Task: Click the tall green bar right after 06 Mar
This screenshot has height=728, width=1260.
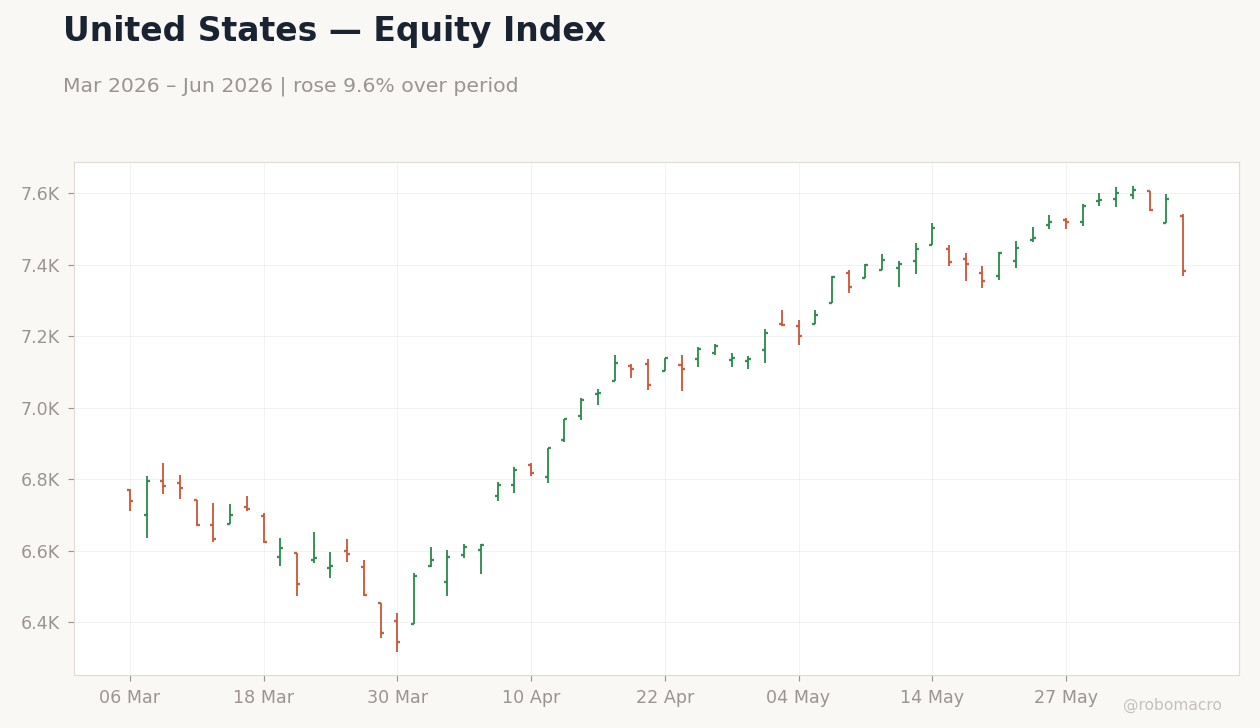Action: 147,507
